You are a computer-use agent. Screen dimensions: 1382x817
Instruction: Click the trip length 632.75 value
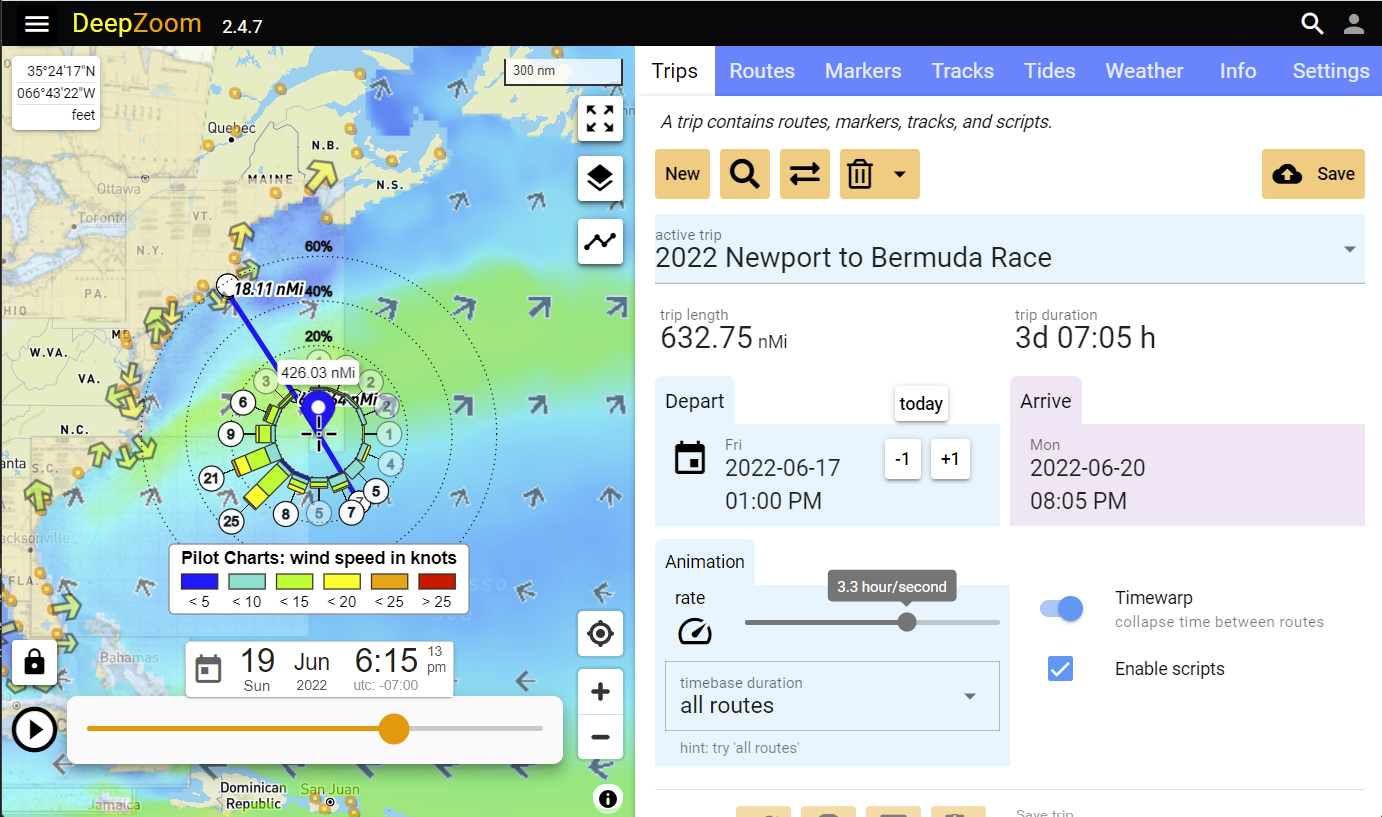(707, 338)
